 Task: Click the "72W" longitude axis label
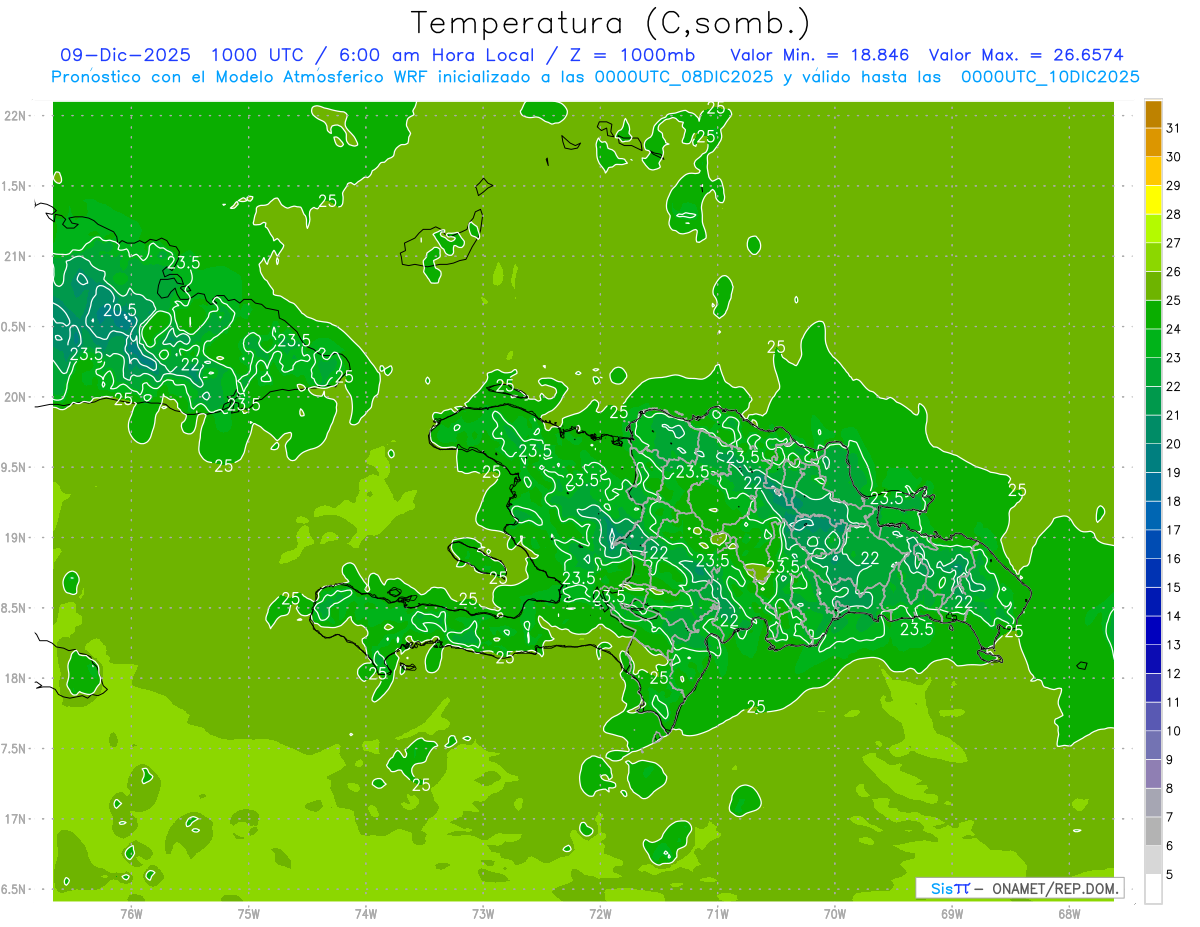click(600, 914)
